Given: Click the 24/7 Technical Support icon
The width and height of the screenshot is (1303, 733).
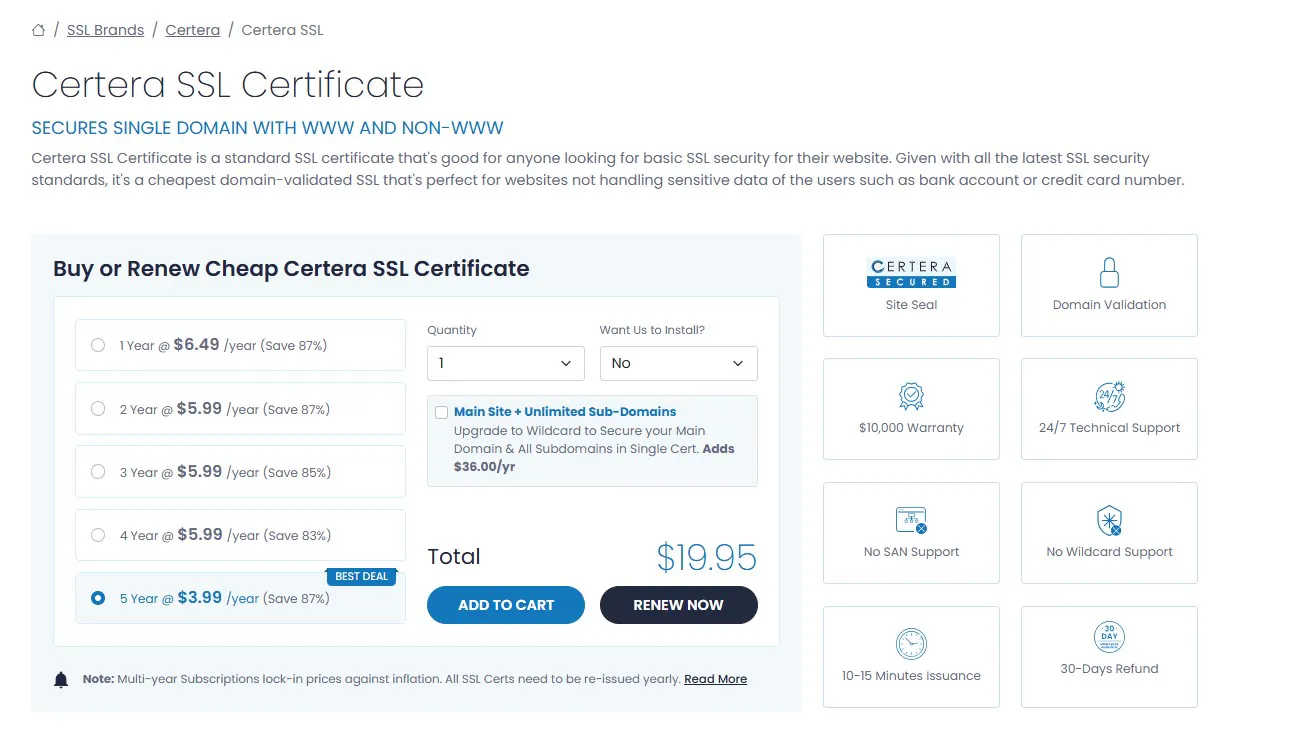Looking at the screenshot, I should point(1109,396).
